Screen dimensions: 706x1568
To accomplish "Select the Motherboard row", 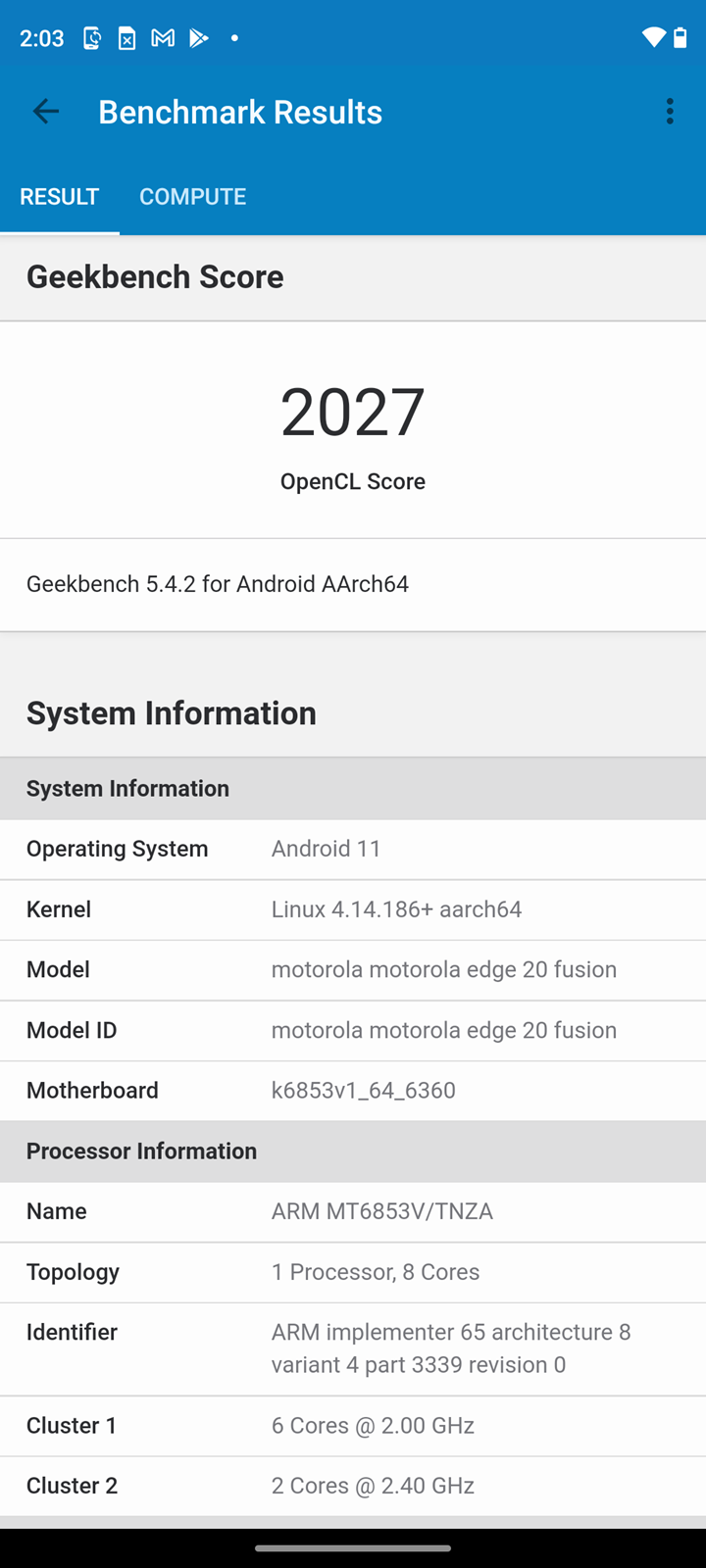I will pyautogui.click(x=353, y=1090).
